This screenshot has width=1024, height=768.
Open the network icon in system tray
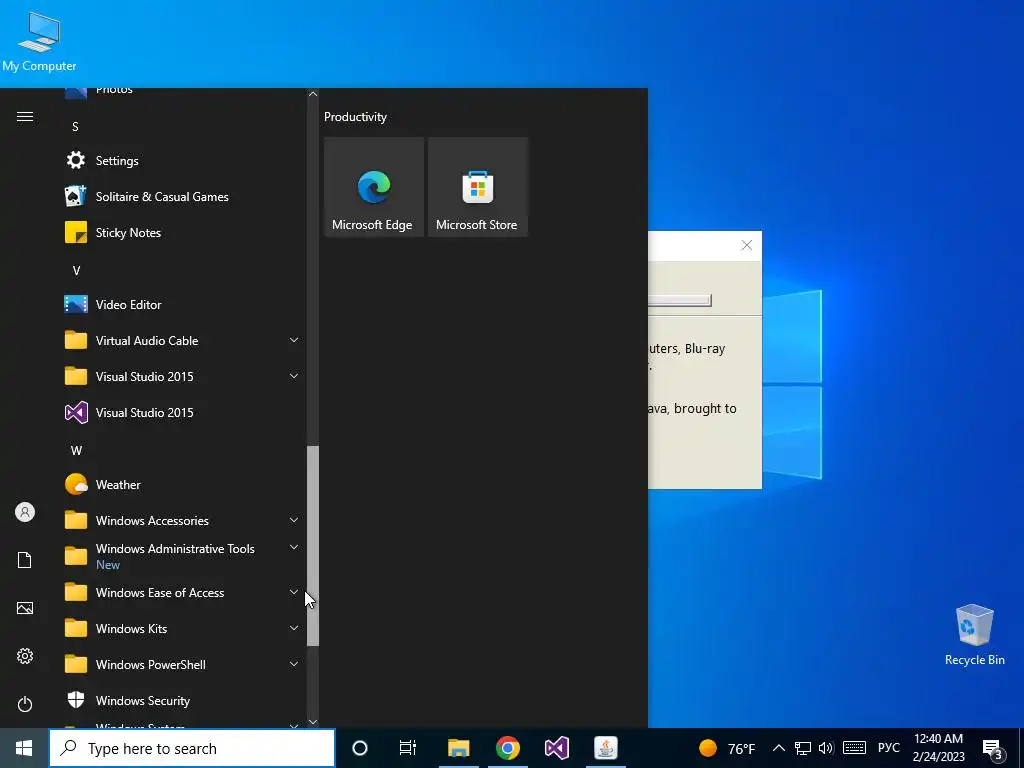click(x=803, y=748)
